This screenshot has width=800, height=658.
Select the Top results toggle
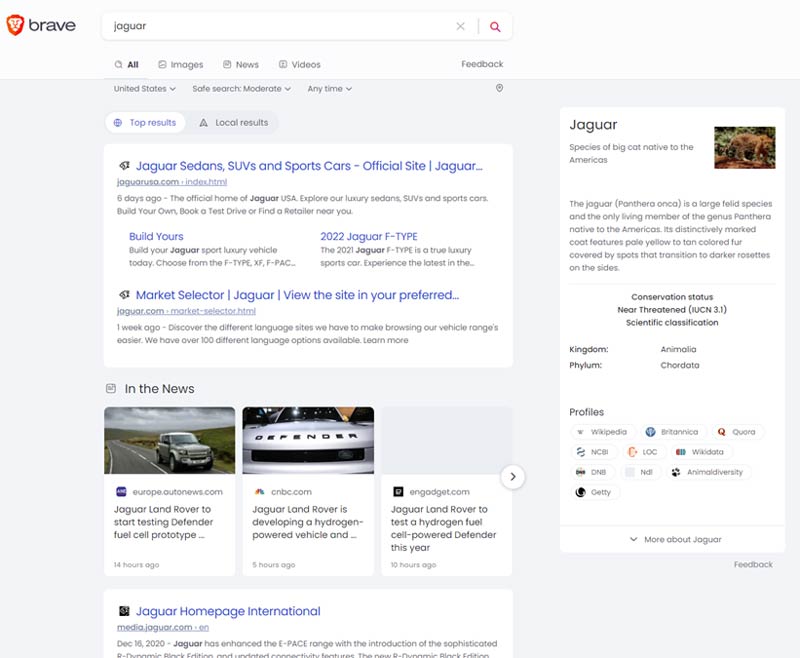(x=144, y=121)
